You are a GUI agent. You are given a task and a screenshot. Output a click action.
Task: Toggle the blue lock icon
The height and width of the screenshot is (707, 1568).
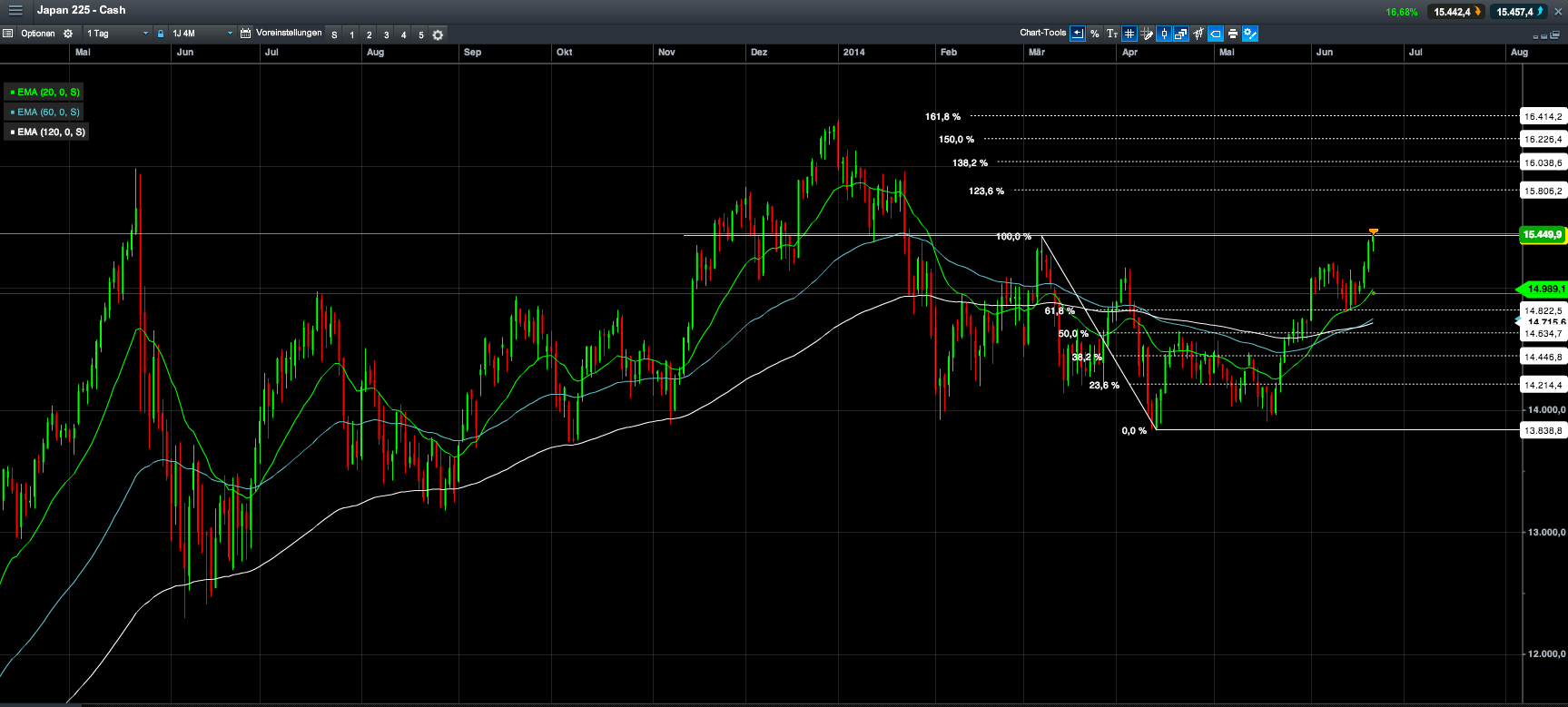tap(161, 34)
